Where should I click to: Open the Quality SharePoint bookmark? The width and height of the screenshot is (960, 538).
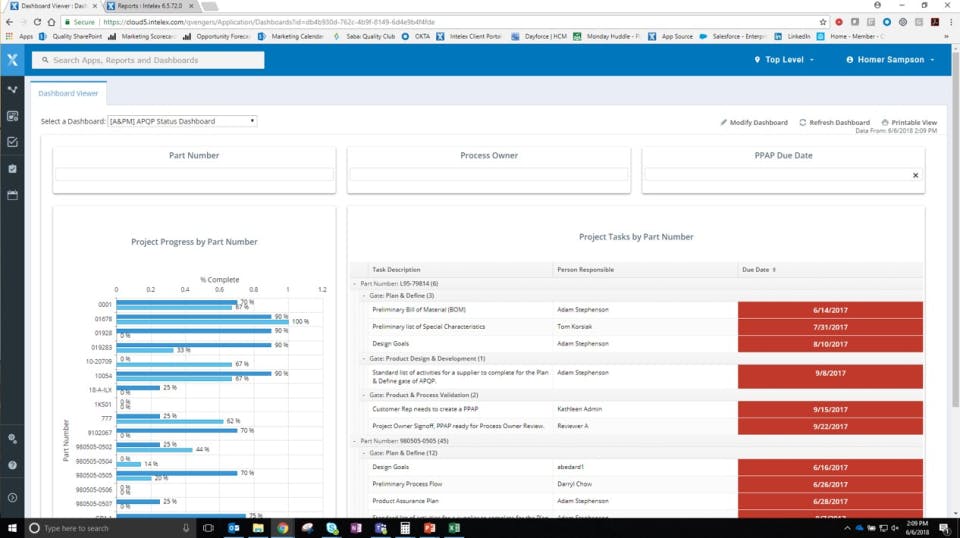pos(71,37)
